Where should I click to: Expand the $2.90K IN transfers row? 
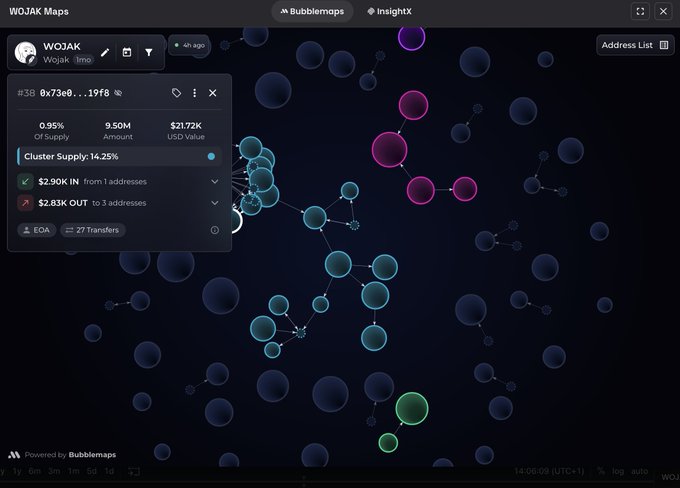[119, 182]
